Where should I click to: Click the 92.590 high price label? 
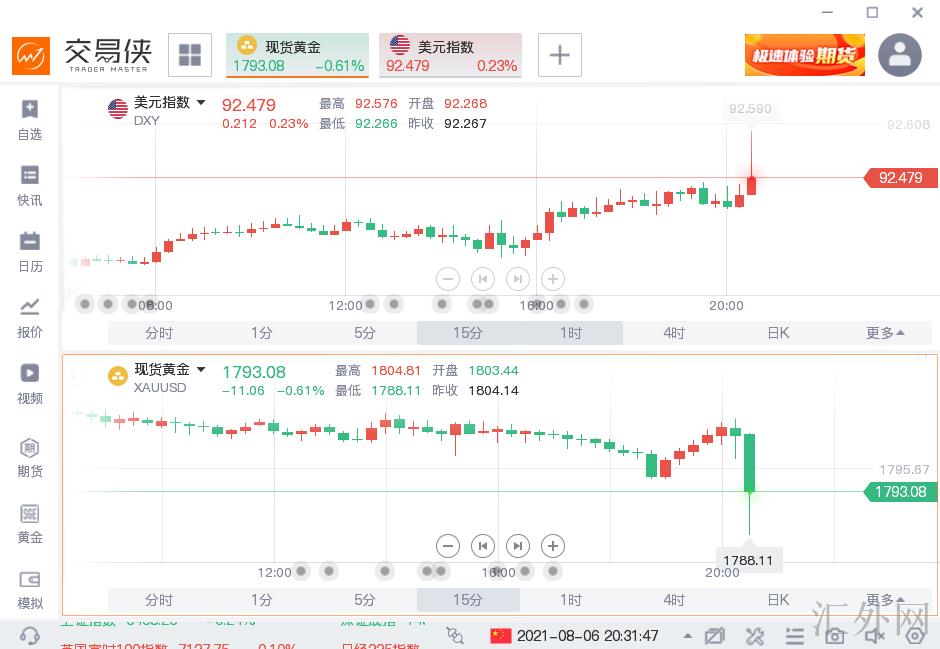(x=750, y=108)
